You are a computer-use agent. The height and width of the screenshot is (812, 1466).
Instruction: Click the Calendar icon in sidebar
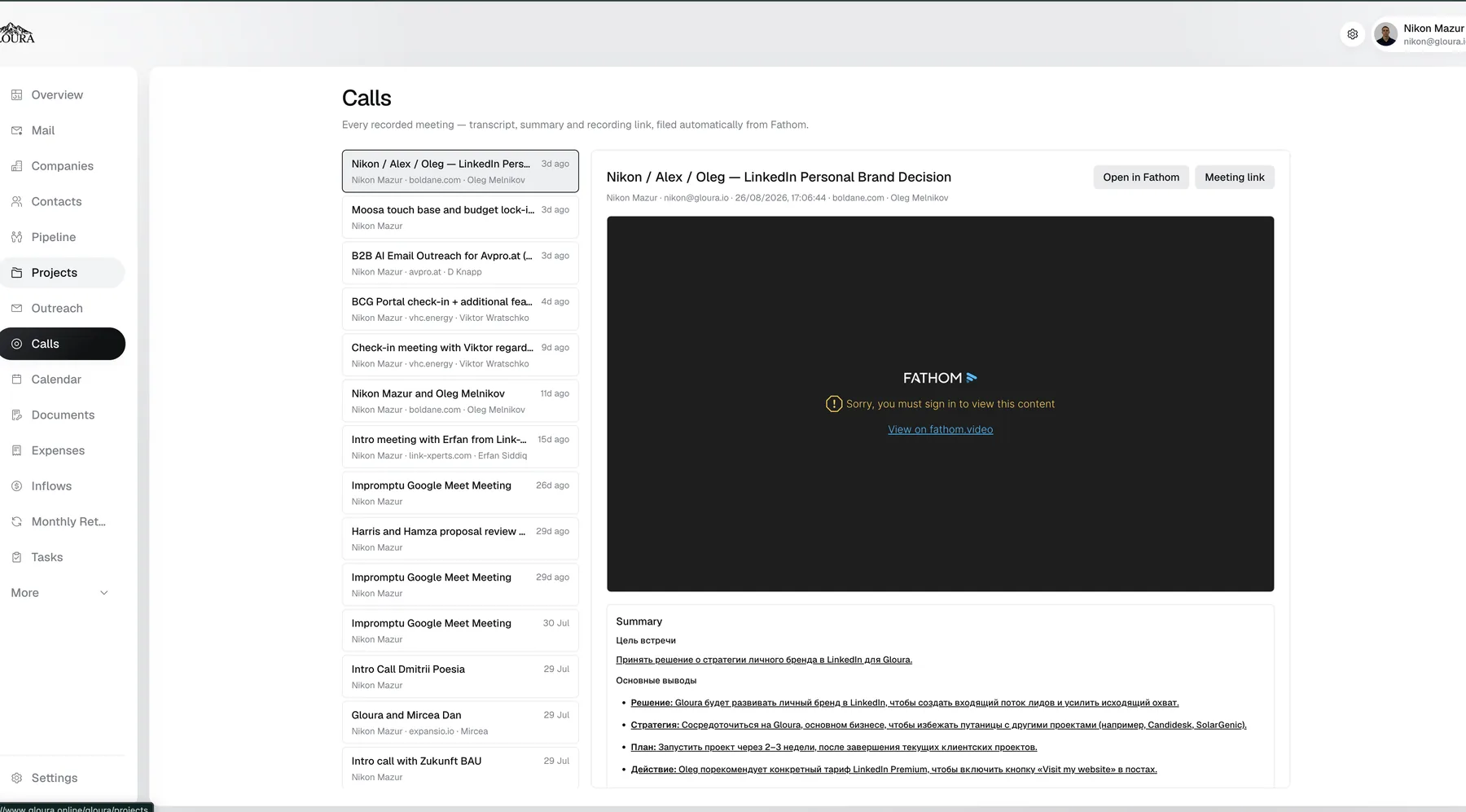pyautogui.click(x=16, y=380)
